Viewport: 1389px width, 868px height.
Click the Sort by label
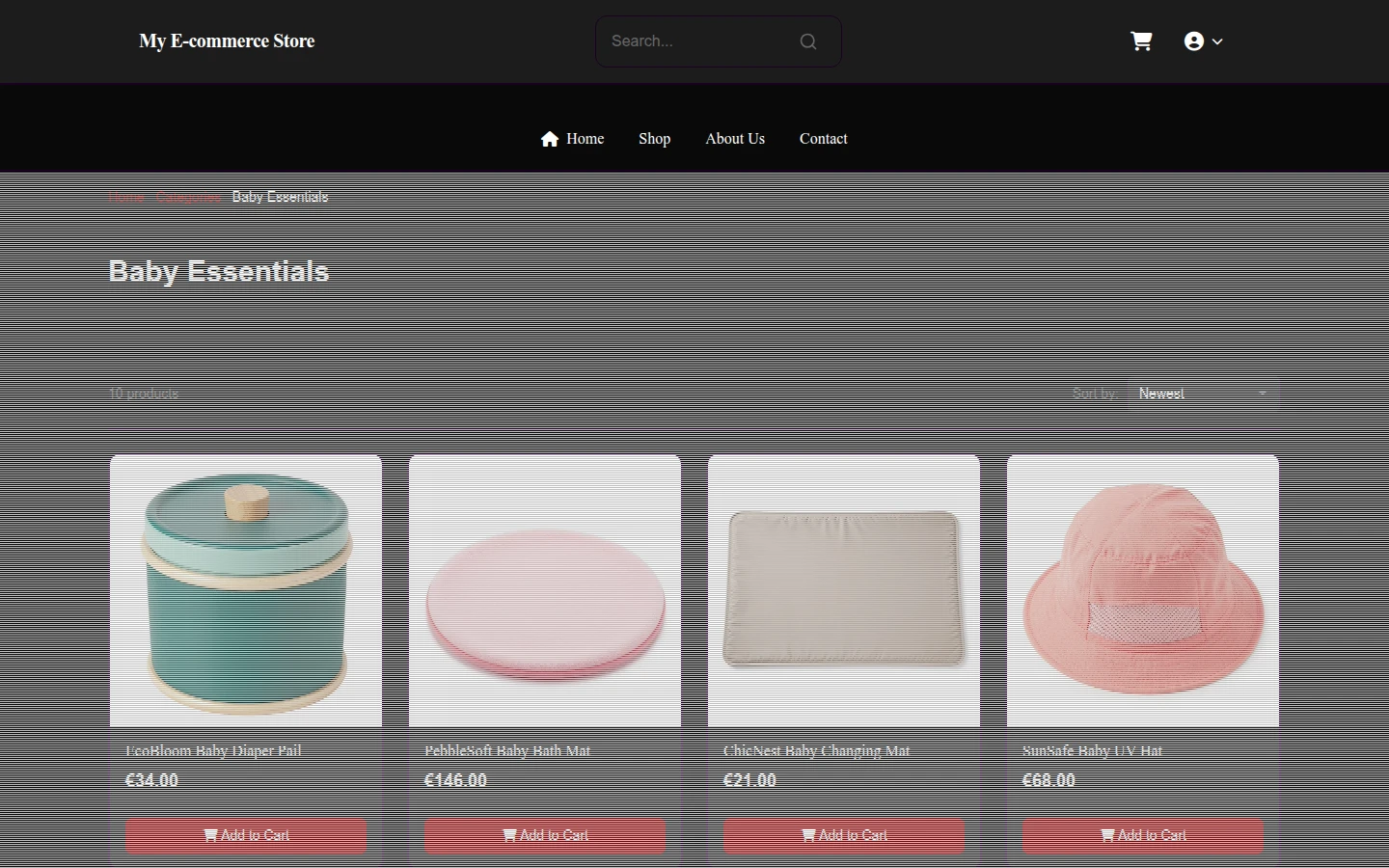[x=1094, y=393]
